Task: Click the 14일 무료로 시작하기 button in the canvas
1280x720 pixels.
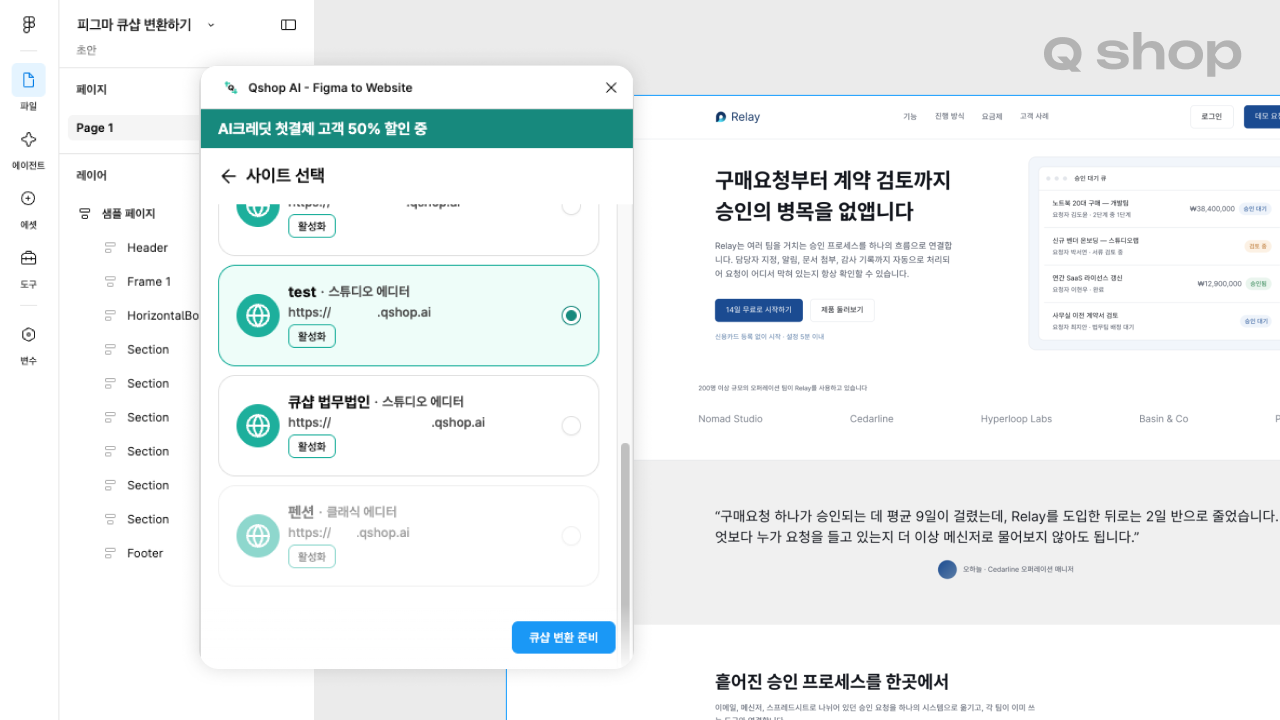Action: (x=758, y=310)
